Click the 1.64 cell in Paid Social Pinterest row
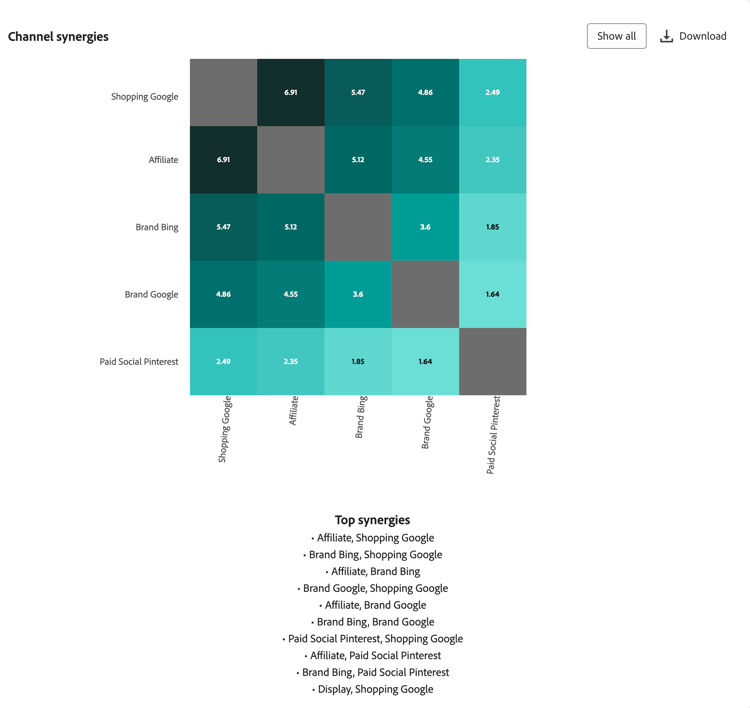The image size is (750, 708). click(x=425, y=361)
